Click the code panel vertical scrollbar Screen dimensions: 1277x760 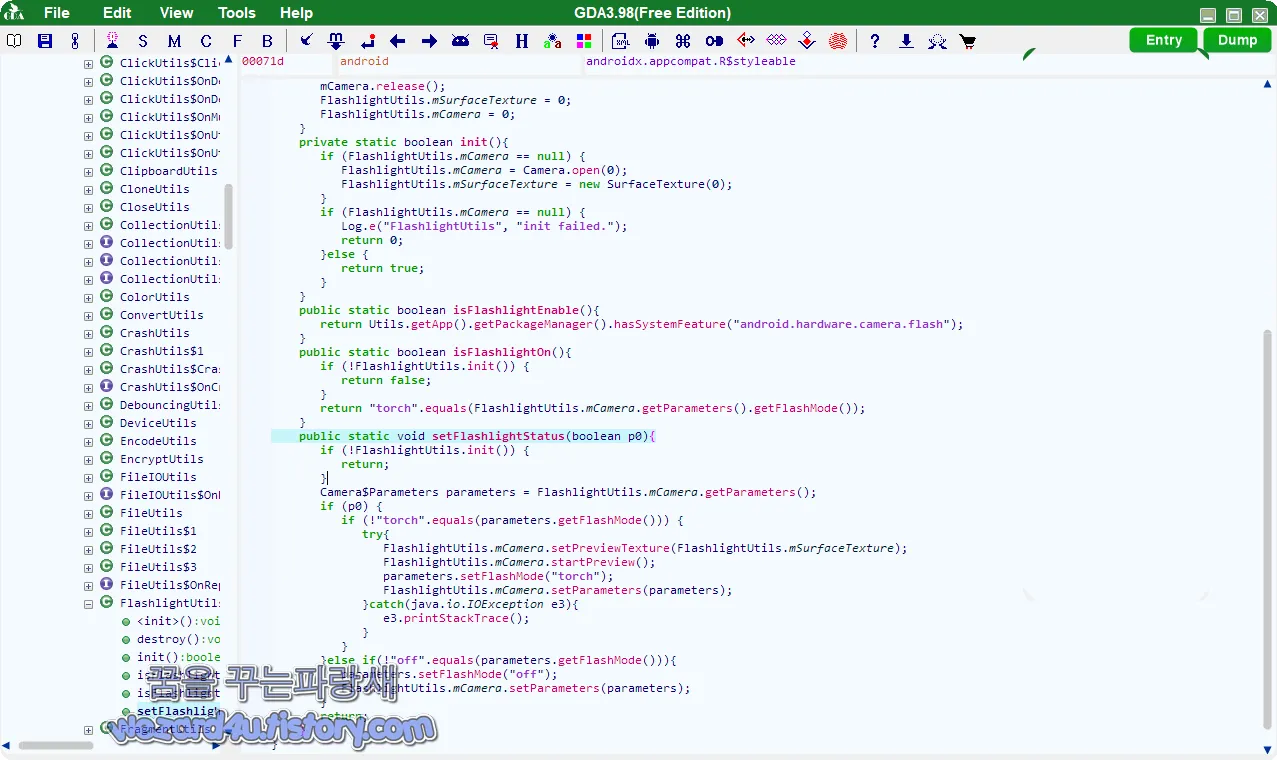coord(1268,529)
